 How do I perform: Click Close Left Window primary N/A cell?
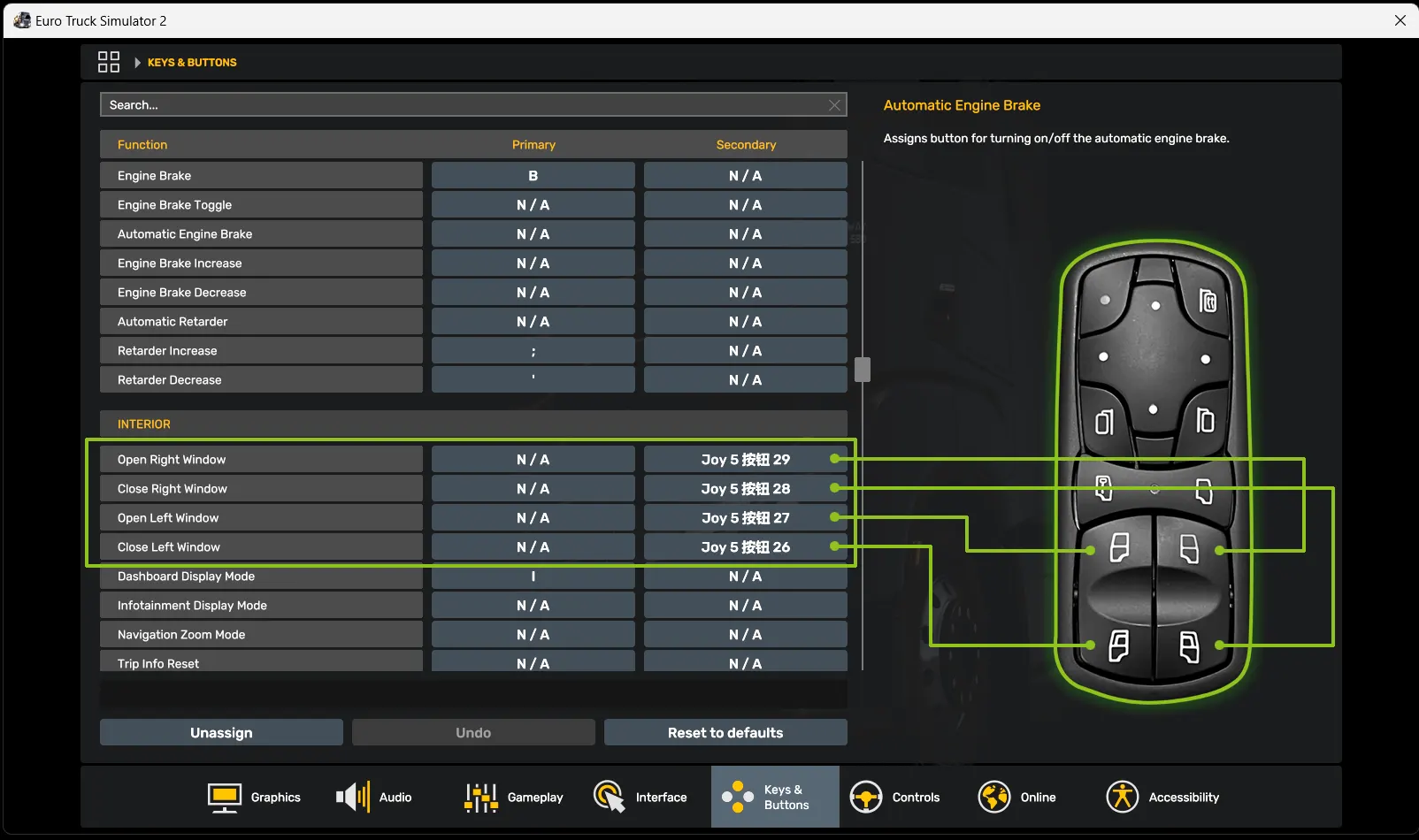click(x=533, y=546)
